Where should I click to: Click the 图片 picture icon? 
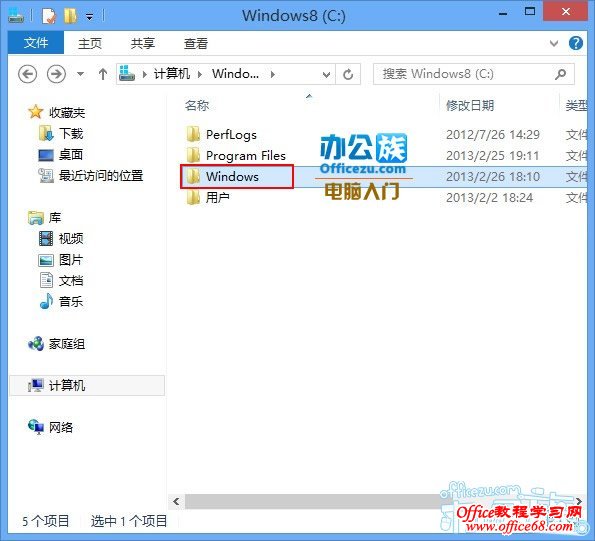(46, 260)
